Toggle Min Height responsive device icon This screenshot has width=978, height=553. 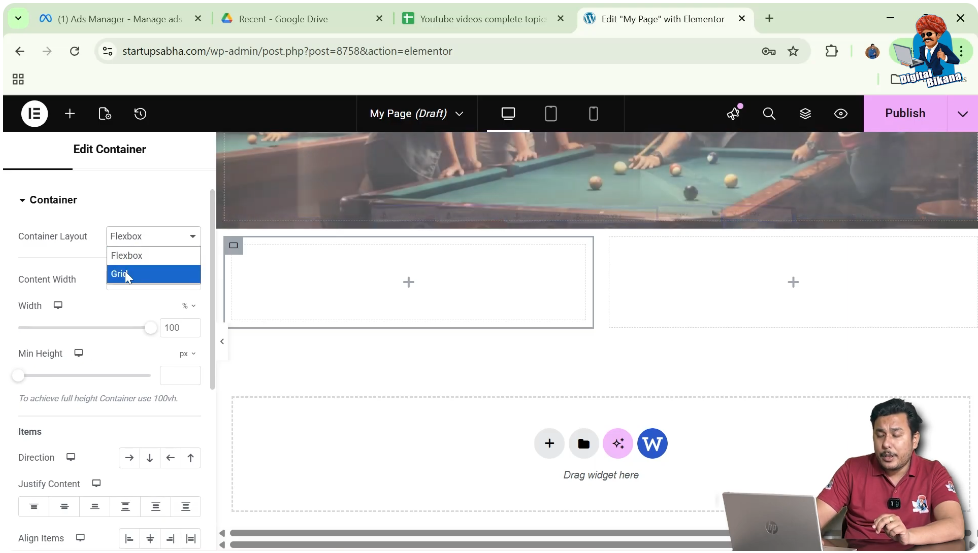click(79, 353)
